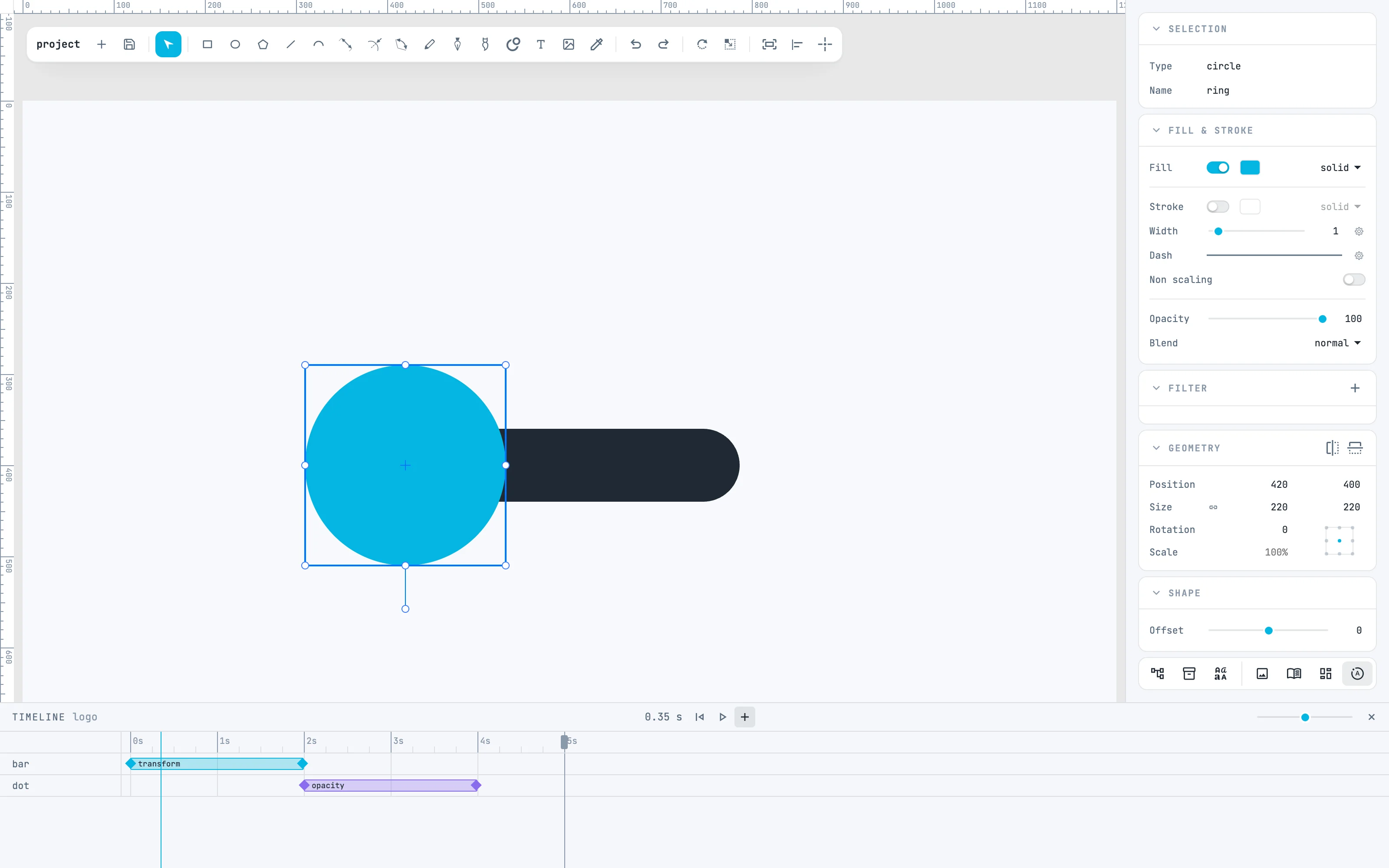Select the Text tool
The image size is (1389, 868).
click(x=541, y=44)
